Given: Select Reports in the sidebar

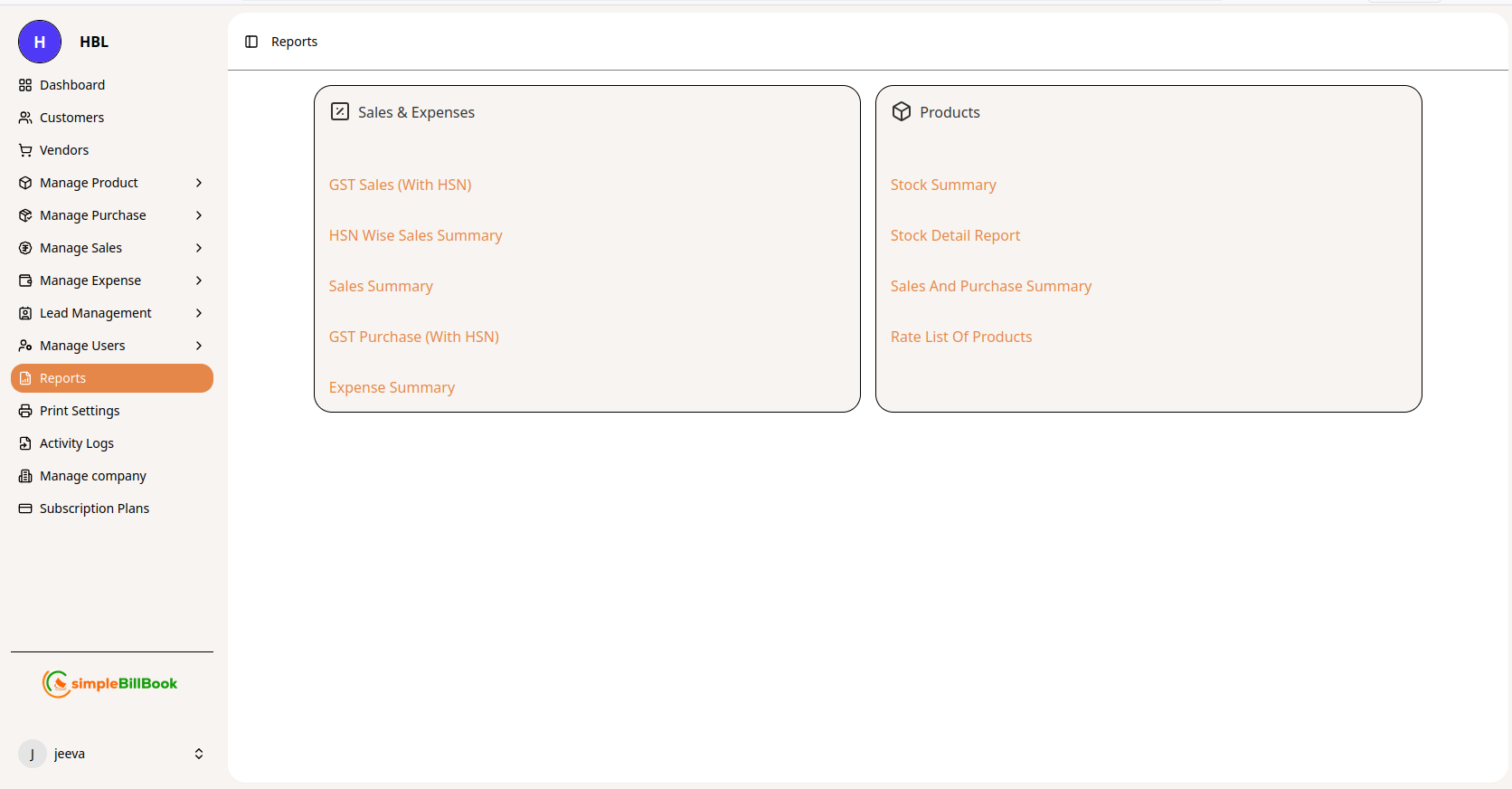Looking at the screenshot, I should coord(111,378).
